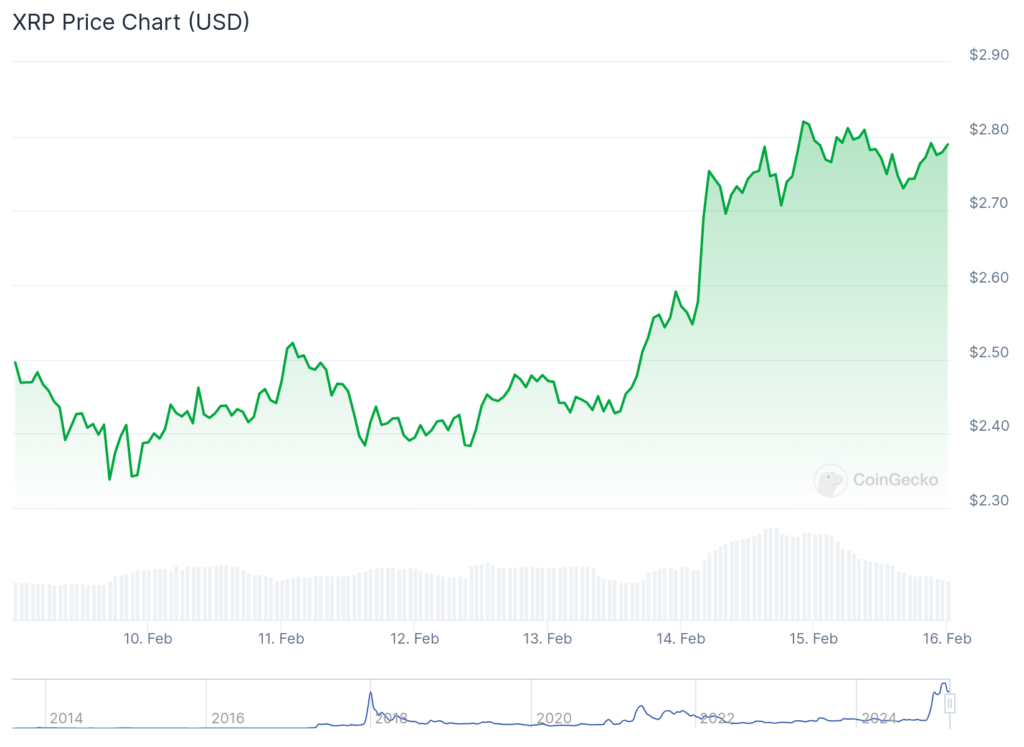Click the 12. Feb axis label

413,638
